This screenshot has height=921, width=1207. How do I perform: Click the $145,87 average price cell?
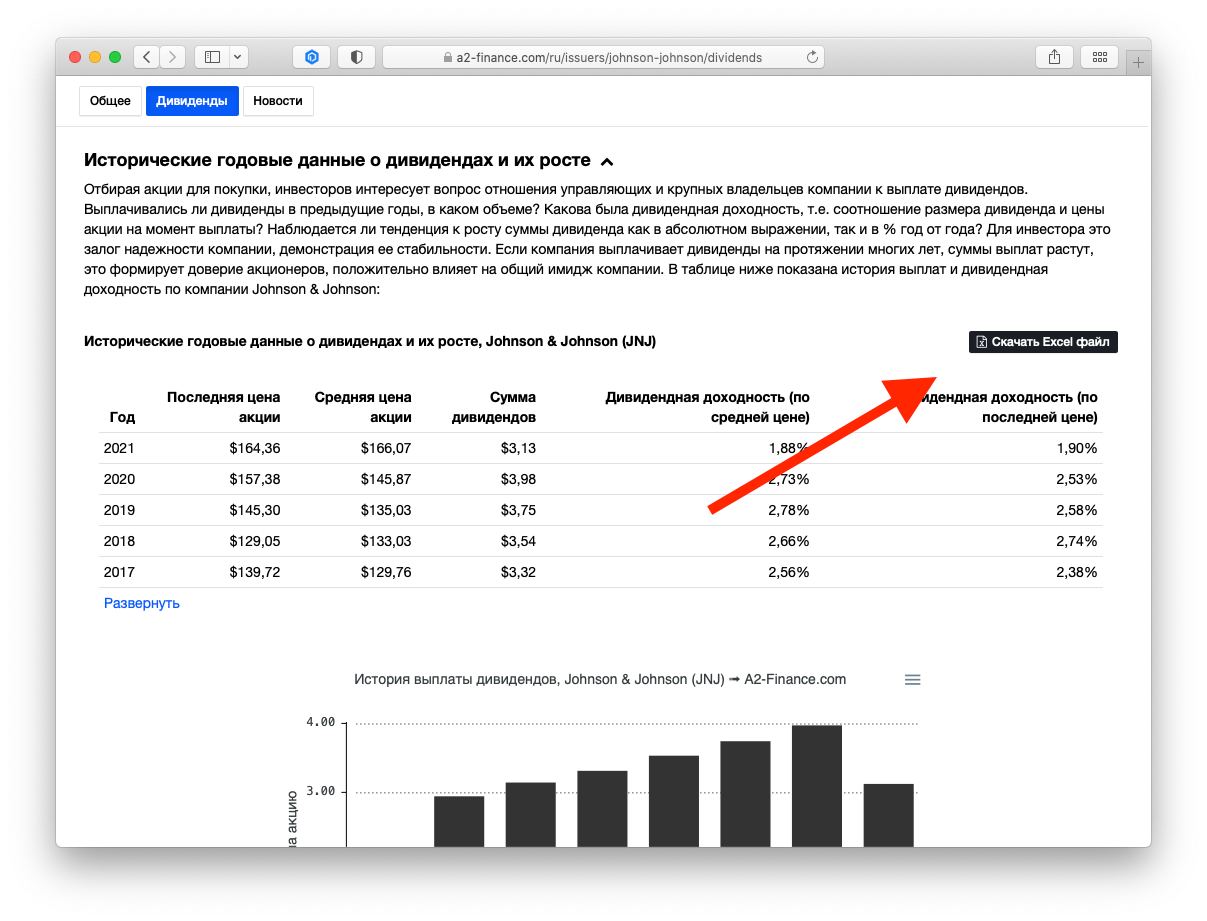384,479
